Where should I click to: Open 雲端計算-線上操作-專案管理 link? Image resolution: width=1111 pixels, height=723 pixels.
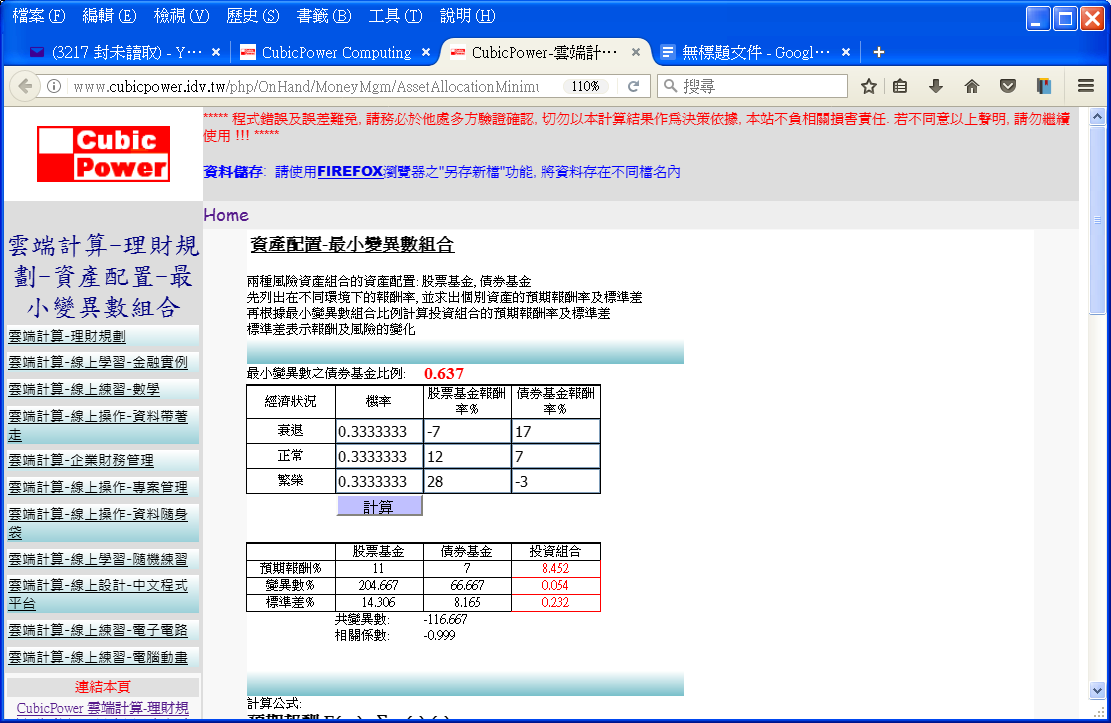click(98, 487)
